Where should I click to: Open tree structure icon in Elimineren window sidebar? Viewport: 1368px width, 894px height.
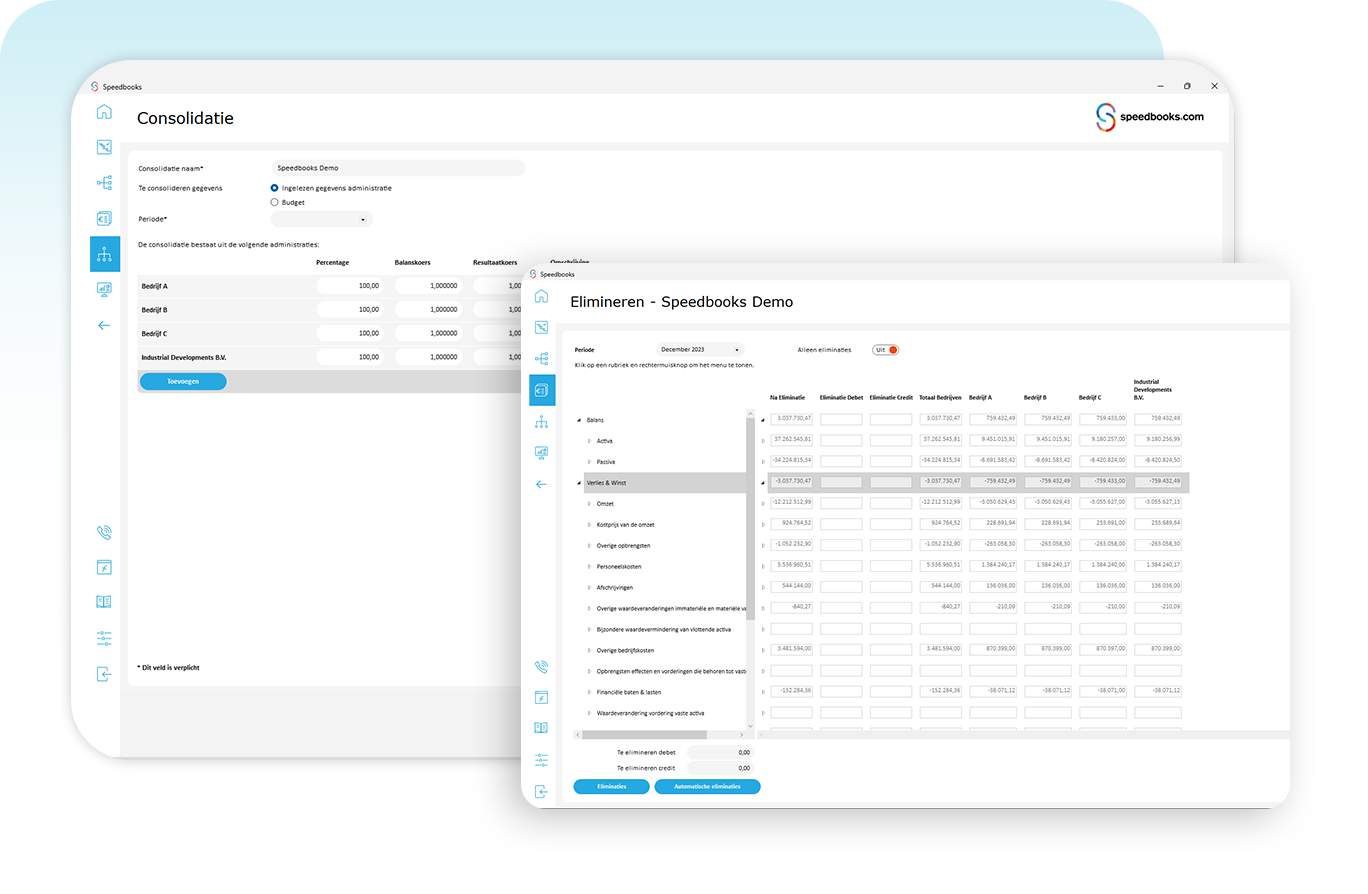(541, 358)
